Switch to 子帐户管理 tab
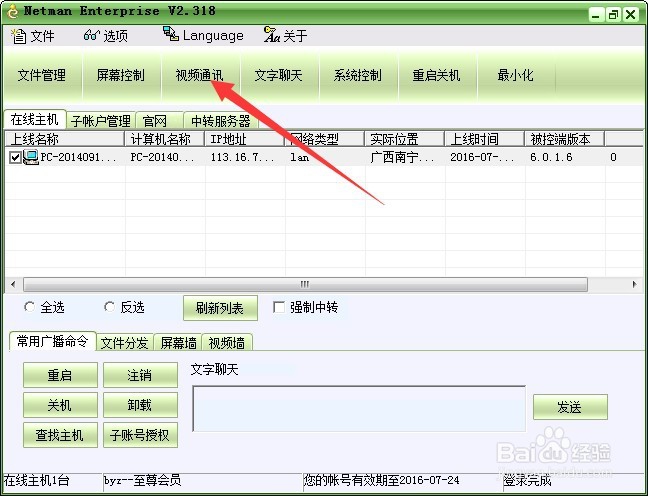 pyautogui.click(x=100, y=121)
